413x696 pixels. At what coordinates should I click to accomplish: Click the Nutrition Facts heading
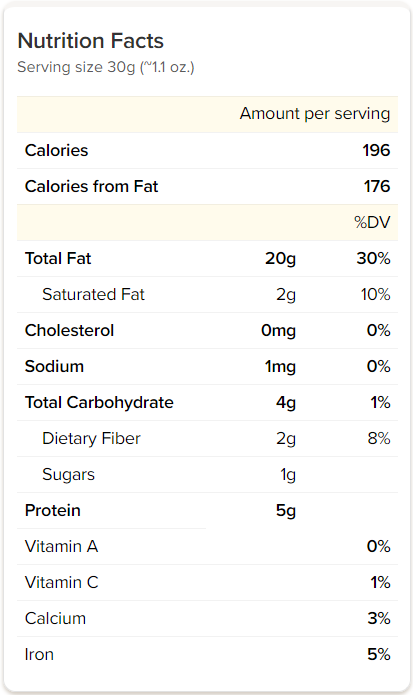(91, 41)
